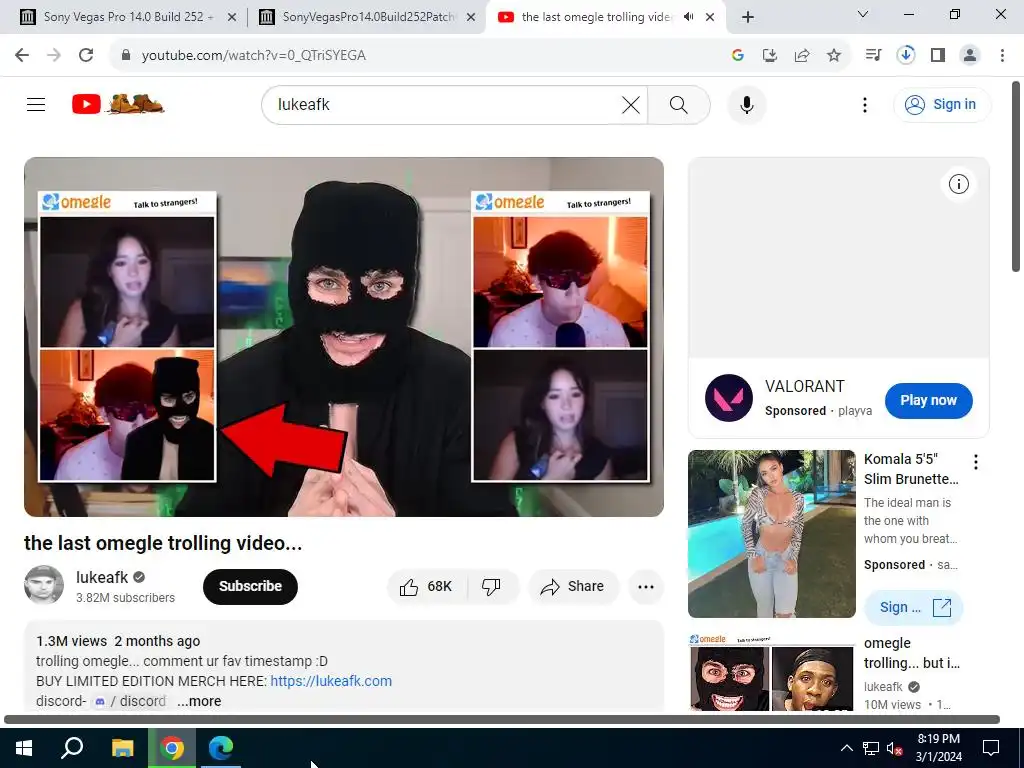
Task: Click the address bar URL
Action: (x=253, y=56)
